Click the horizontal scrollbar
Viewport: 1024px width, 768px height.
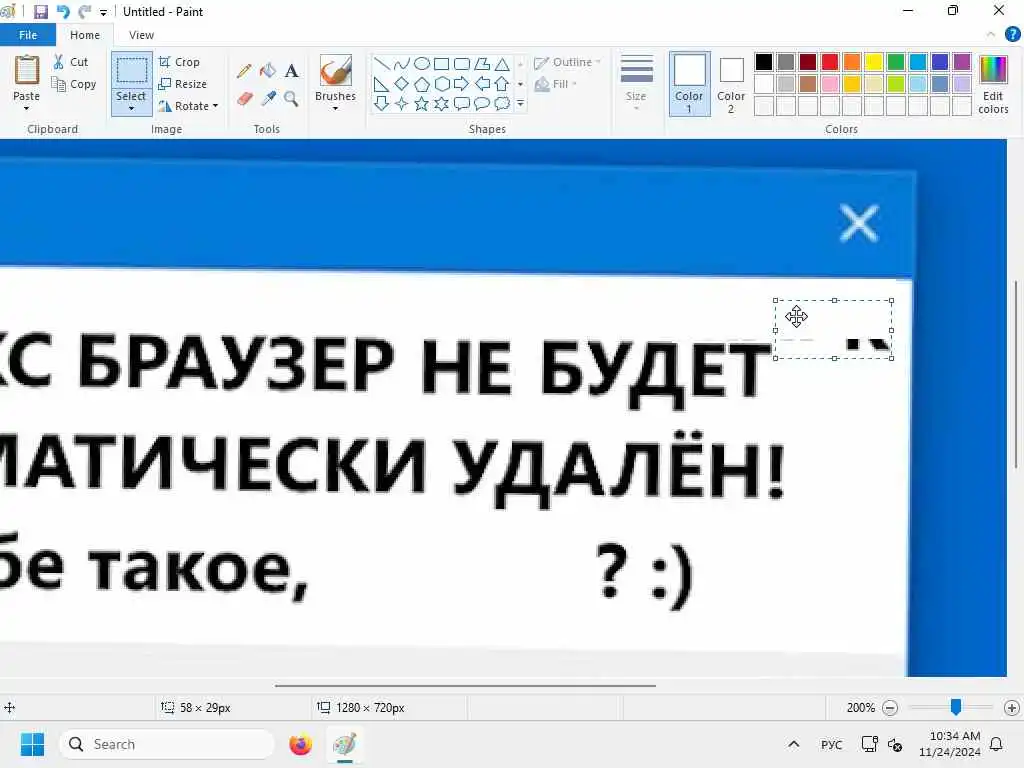[465, 686]
